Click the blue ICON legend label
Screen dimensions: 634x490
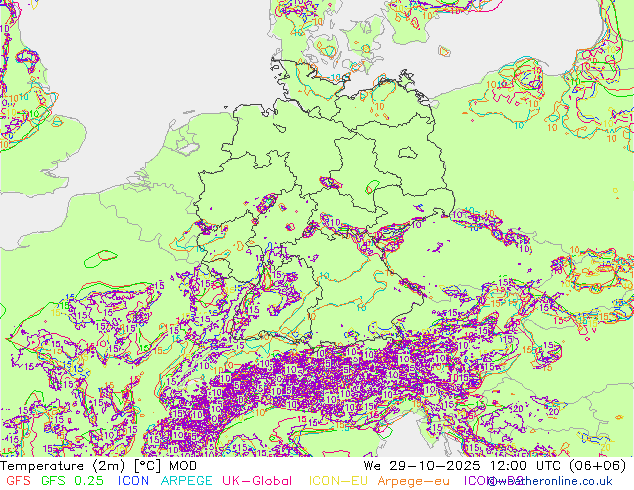133,481
